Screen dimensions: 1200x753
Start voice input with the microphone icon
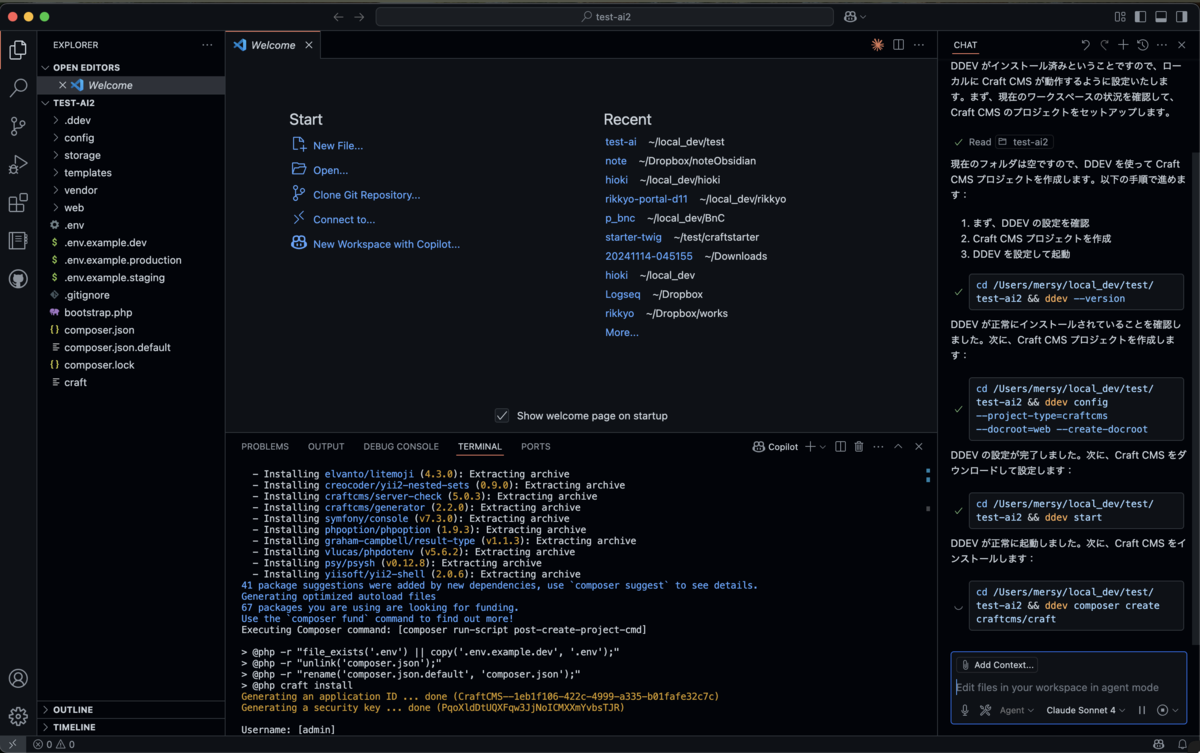(x=965, y=710)
